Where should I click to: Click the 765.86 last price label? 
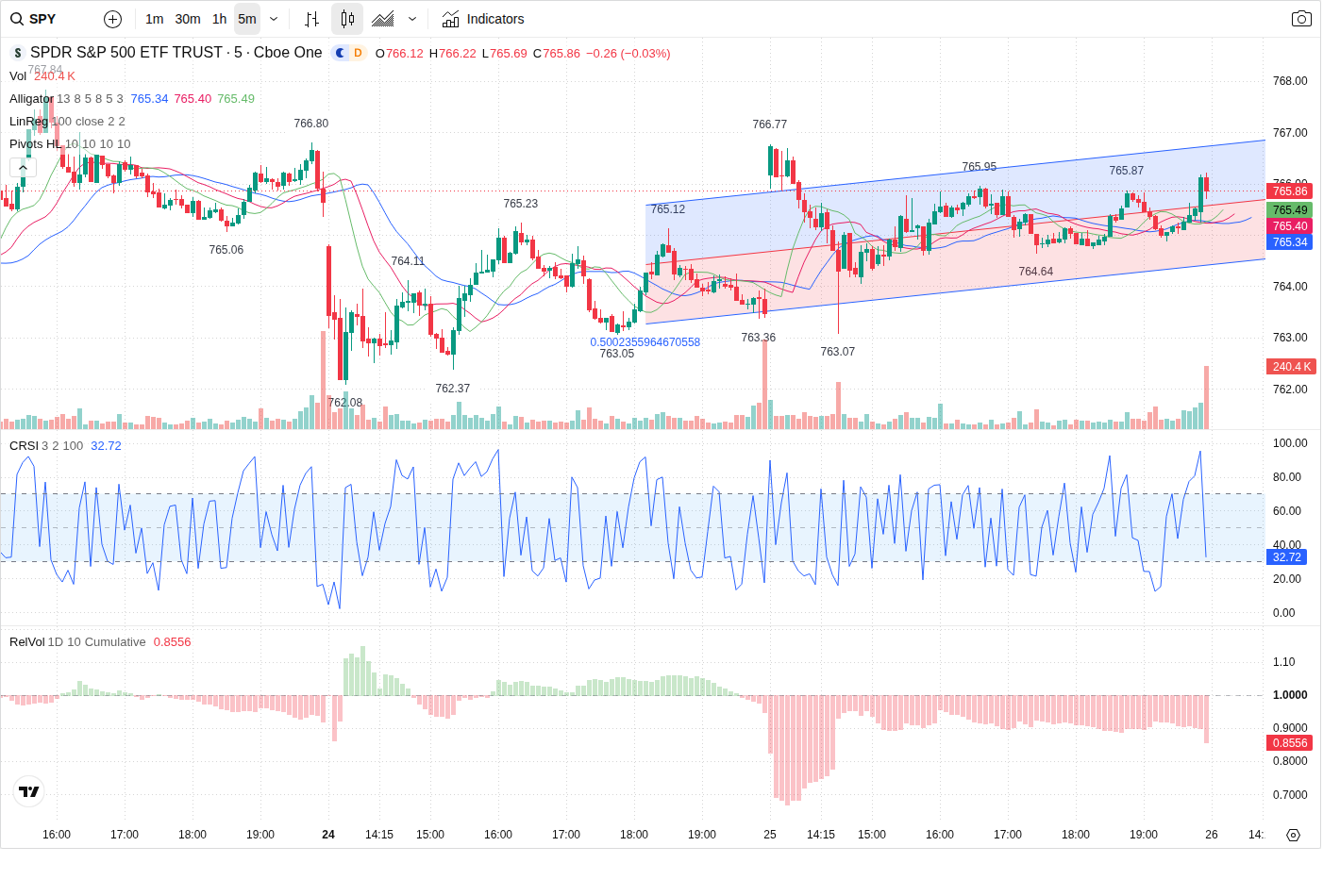[x=1289, y=191]
